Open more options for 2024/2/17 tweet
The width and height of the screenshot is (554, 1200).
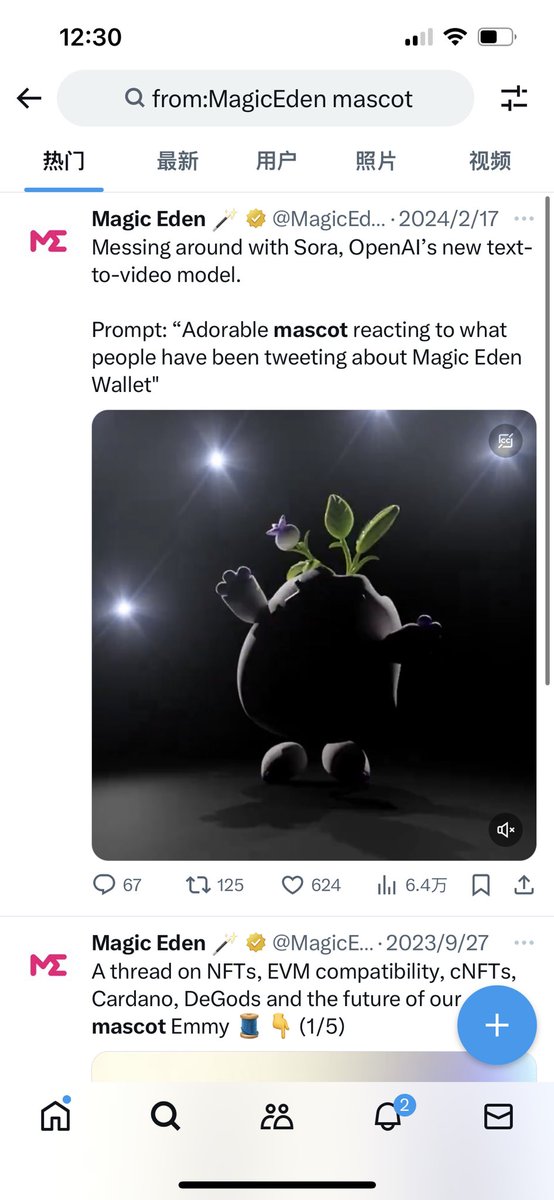(523, 219)
